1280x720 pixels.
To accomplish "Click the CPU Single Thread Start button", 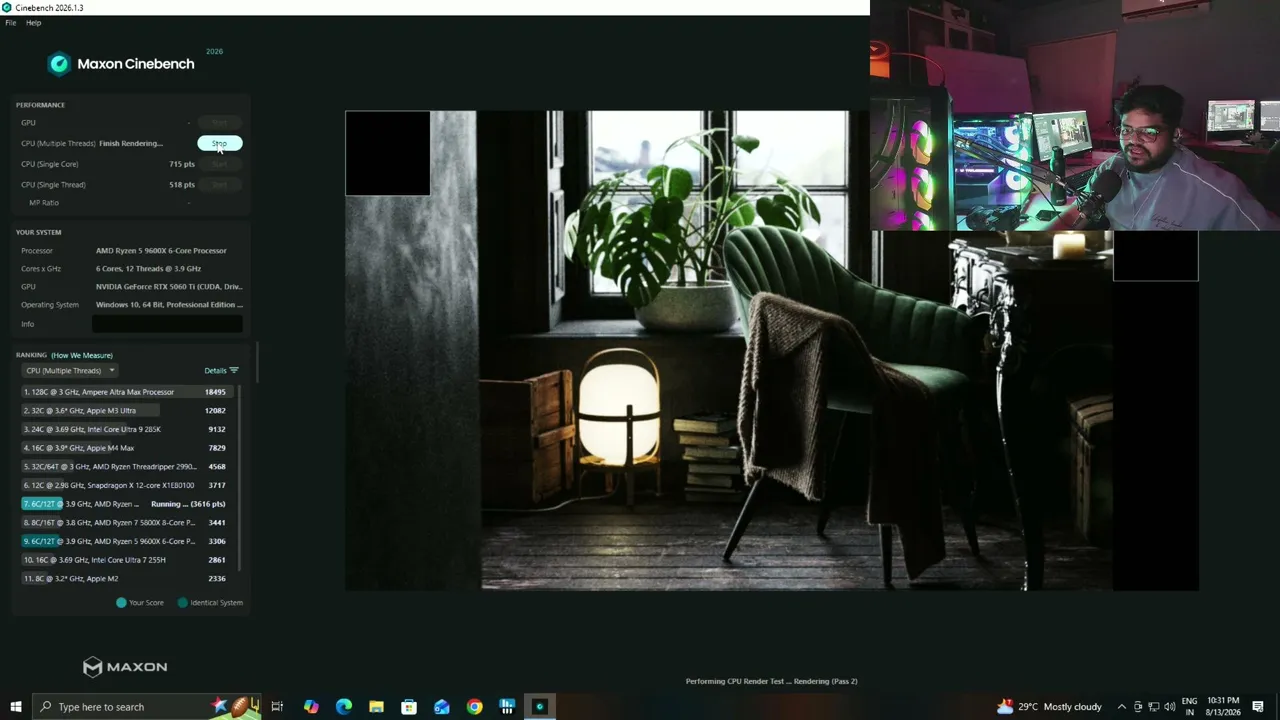I will click(220, 185).
